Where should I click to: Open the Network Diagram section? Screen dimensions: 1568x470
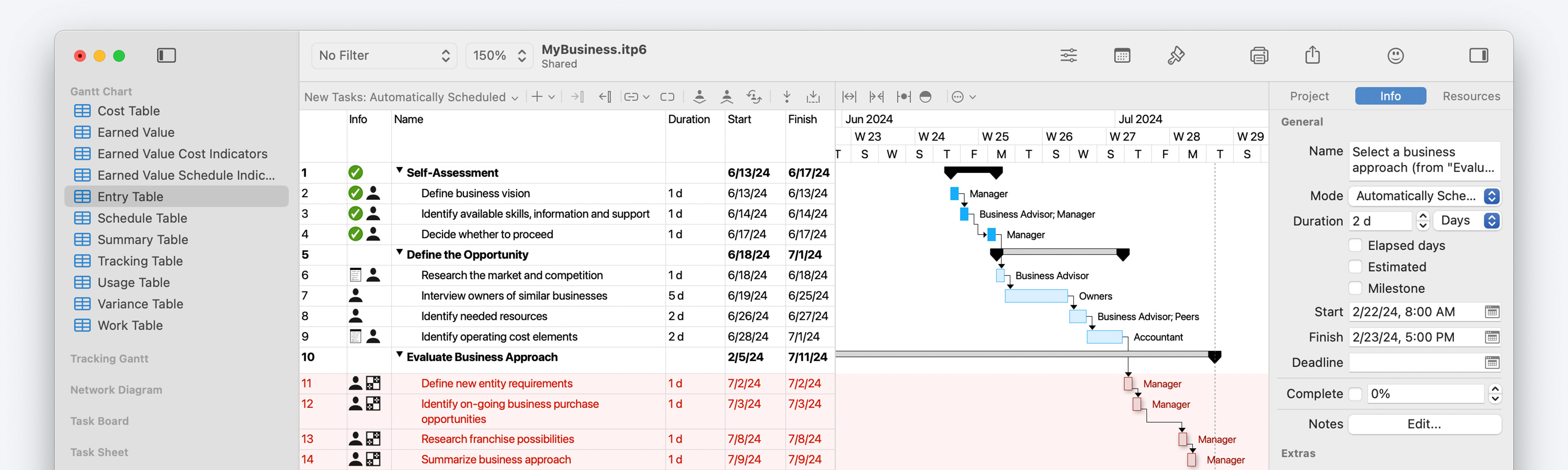[116, 390]
